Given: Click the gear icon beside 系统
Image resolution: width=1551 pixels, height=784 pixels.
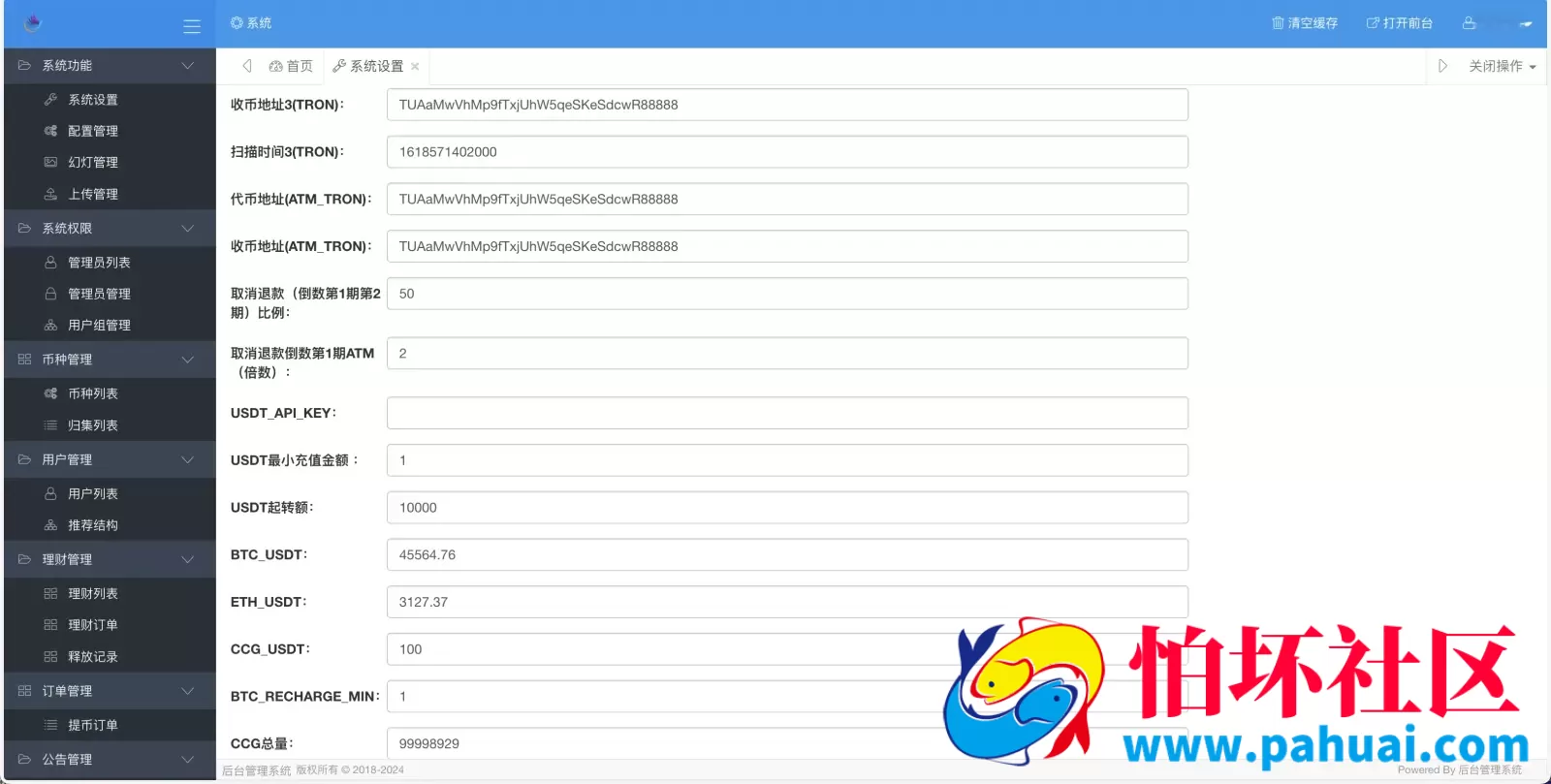Looking at the screenshot, I should pos(237,22).
